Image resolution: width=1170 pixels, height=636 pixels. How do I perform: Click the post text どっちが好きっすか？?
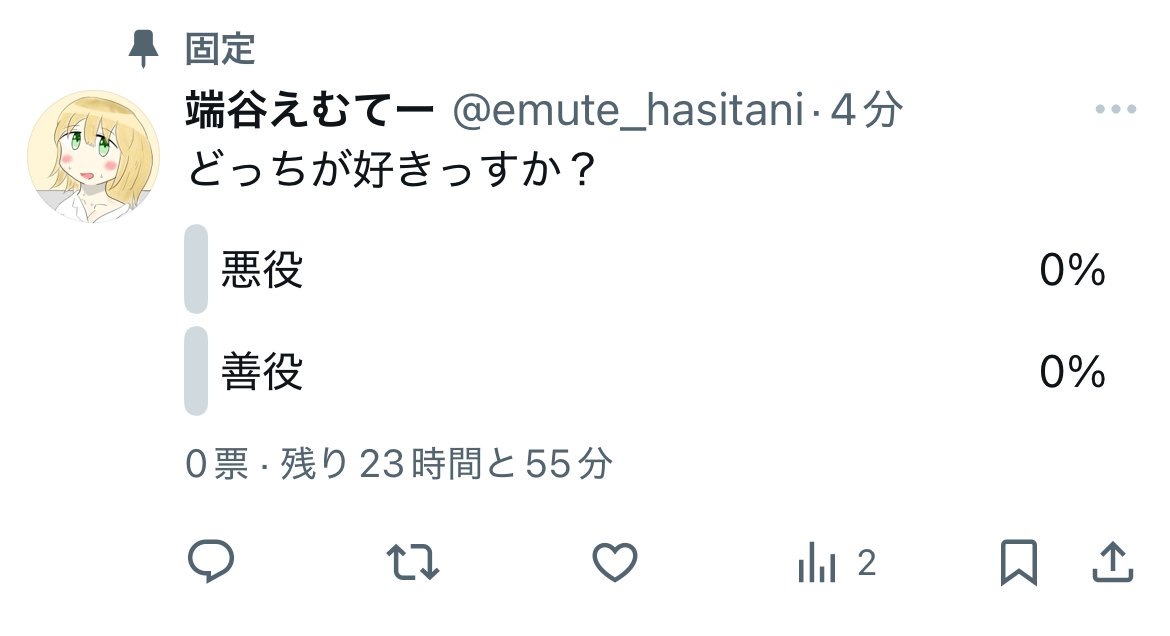coord(392,172)
